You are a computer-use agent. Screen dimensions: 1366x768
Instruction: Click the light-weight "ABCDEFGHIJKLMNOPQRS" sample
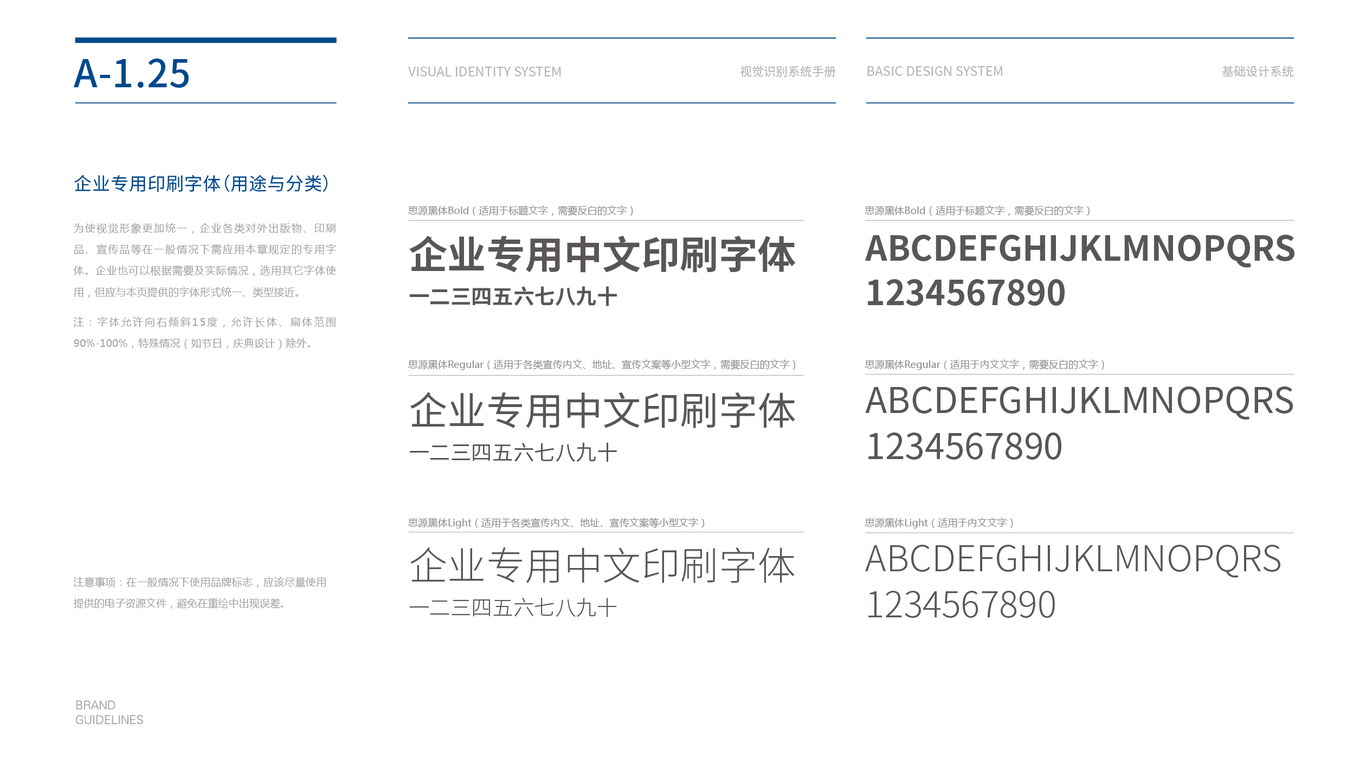[x=1073, y=559]
